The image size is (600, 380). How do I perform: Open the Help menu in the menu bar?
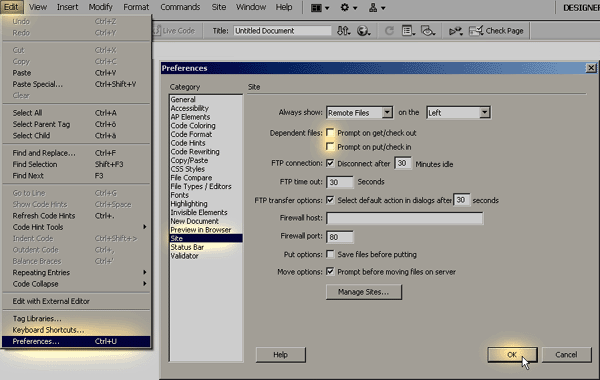pyautogui.click(x=284, y=7)
